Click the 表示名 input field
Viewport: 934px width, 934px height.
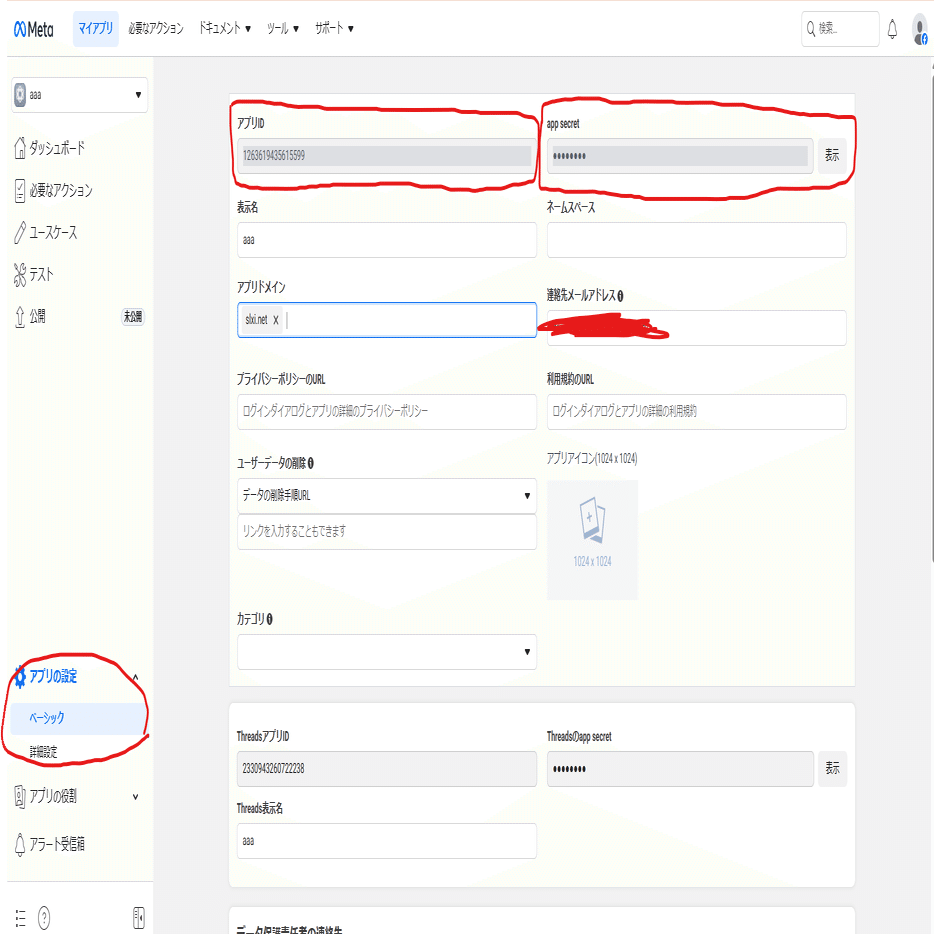tap(387, 240)
